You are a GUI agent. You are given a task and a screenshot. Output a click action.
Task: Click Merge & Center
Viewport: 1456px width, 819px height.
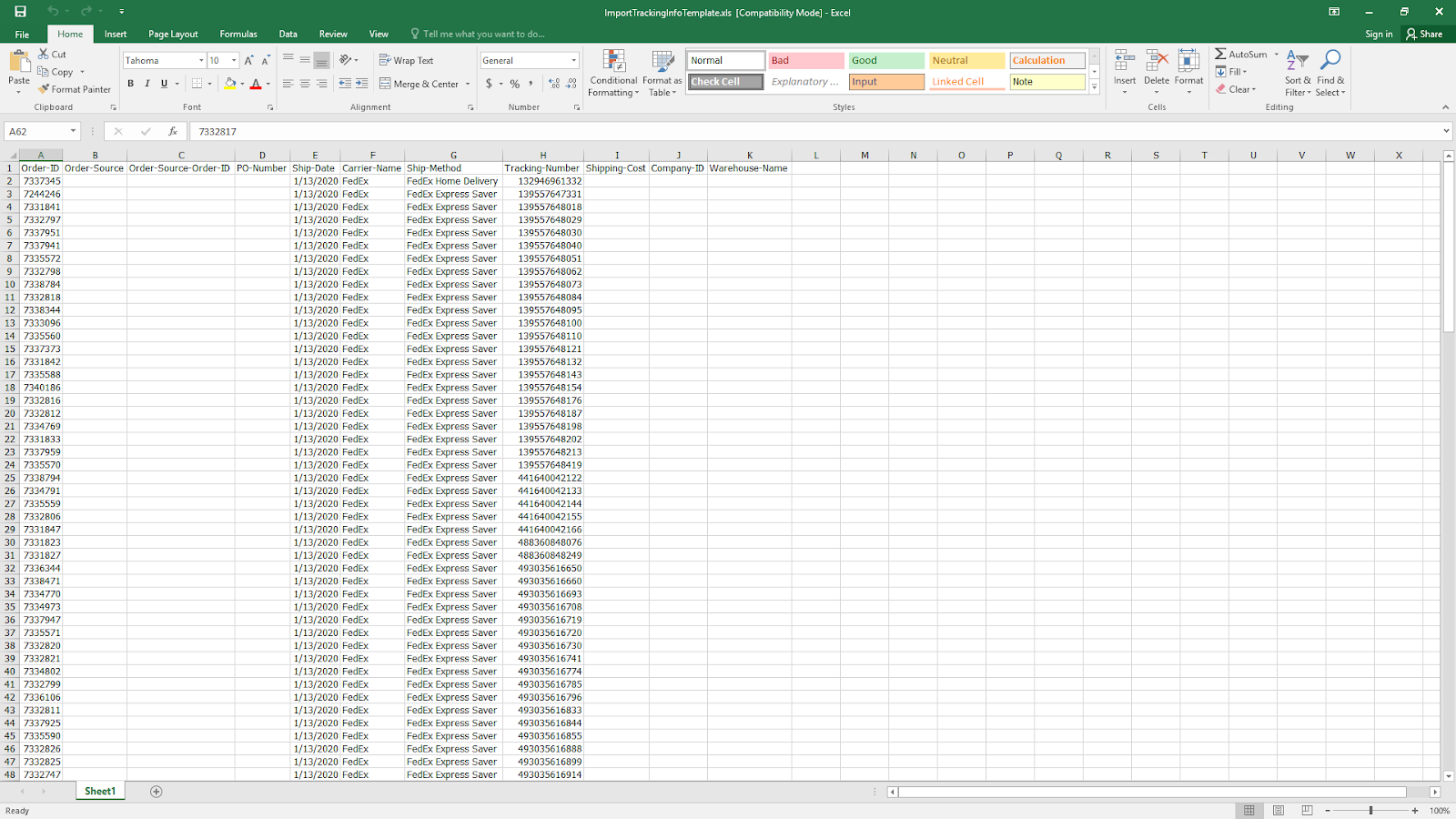click(420, 84)
